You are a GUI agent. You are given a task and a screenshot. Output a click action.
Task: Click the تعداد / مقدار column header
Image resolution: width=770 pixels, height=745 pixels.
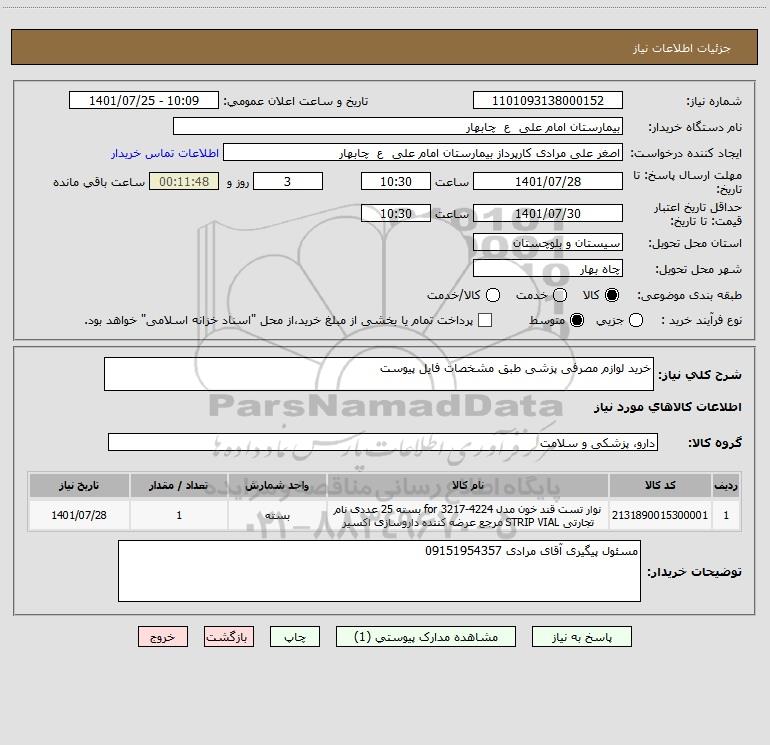[179, 485]
